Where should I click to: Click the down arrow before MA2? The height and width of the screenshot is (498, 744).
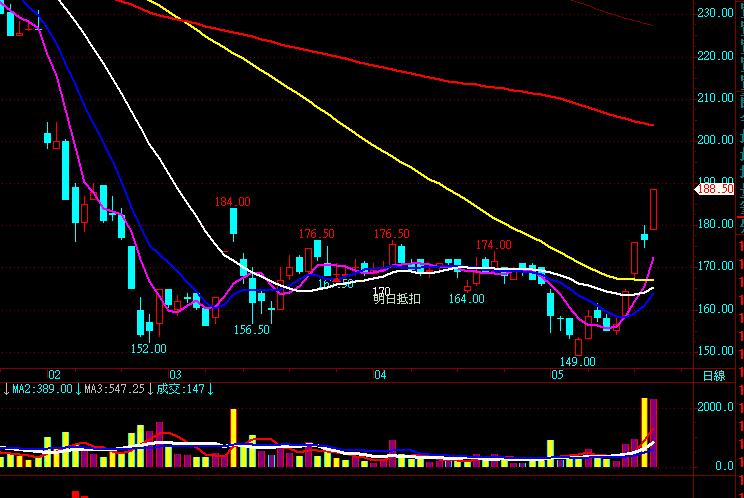pyautogui.click(x=6, y=389)
